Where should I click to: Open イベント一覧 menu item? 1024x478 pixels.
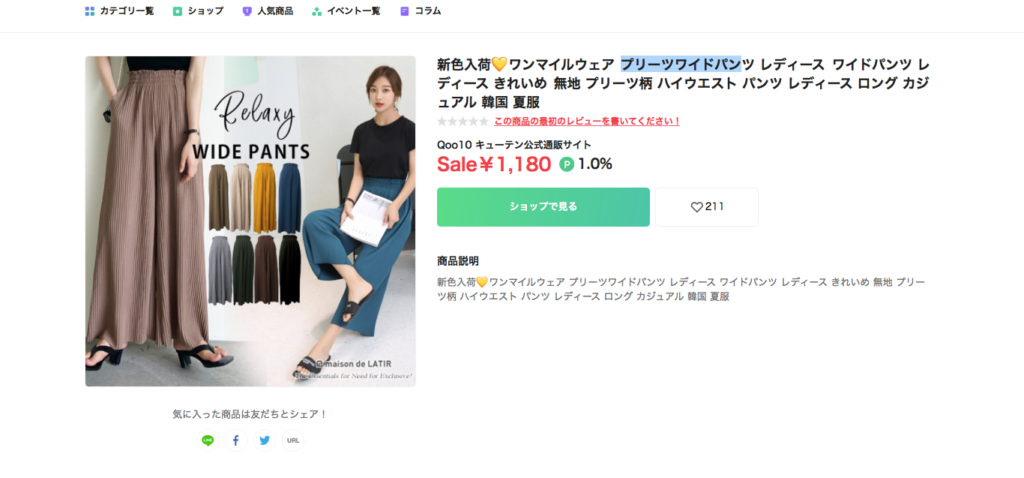tap(353, 11)
